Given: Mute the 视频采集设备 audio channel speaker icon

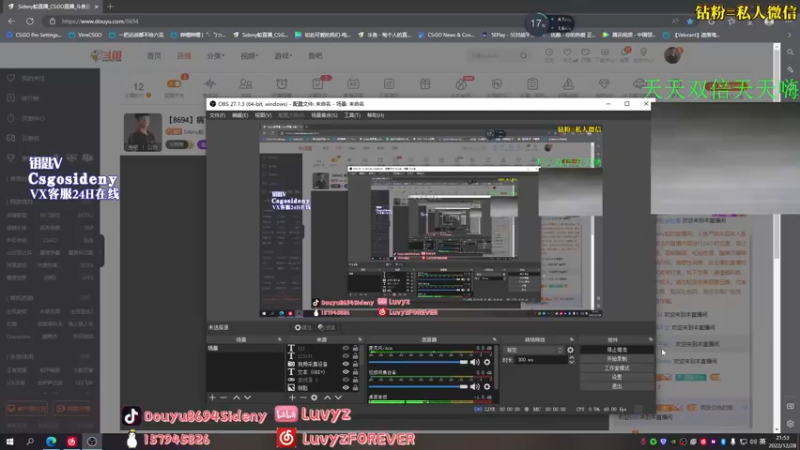Looking at the screenshot, I should click(x=475, y=387).
